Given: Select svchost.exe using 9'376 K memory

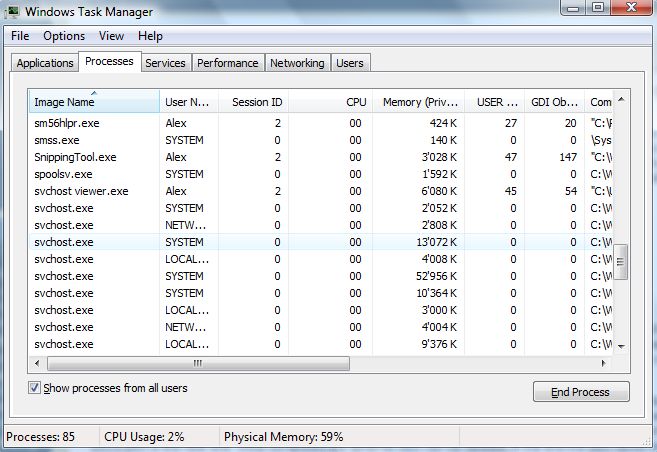Looking at the screenshot, I should [x=321, y=344].
